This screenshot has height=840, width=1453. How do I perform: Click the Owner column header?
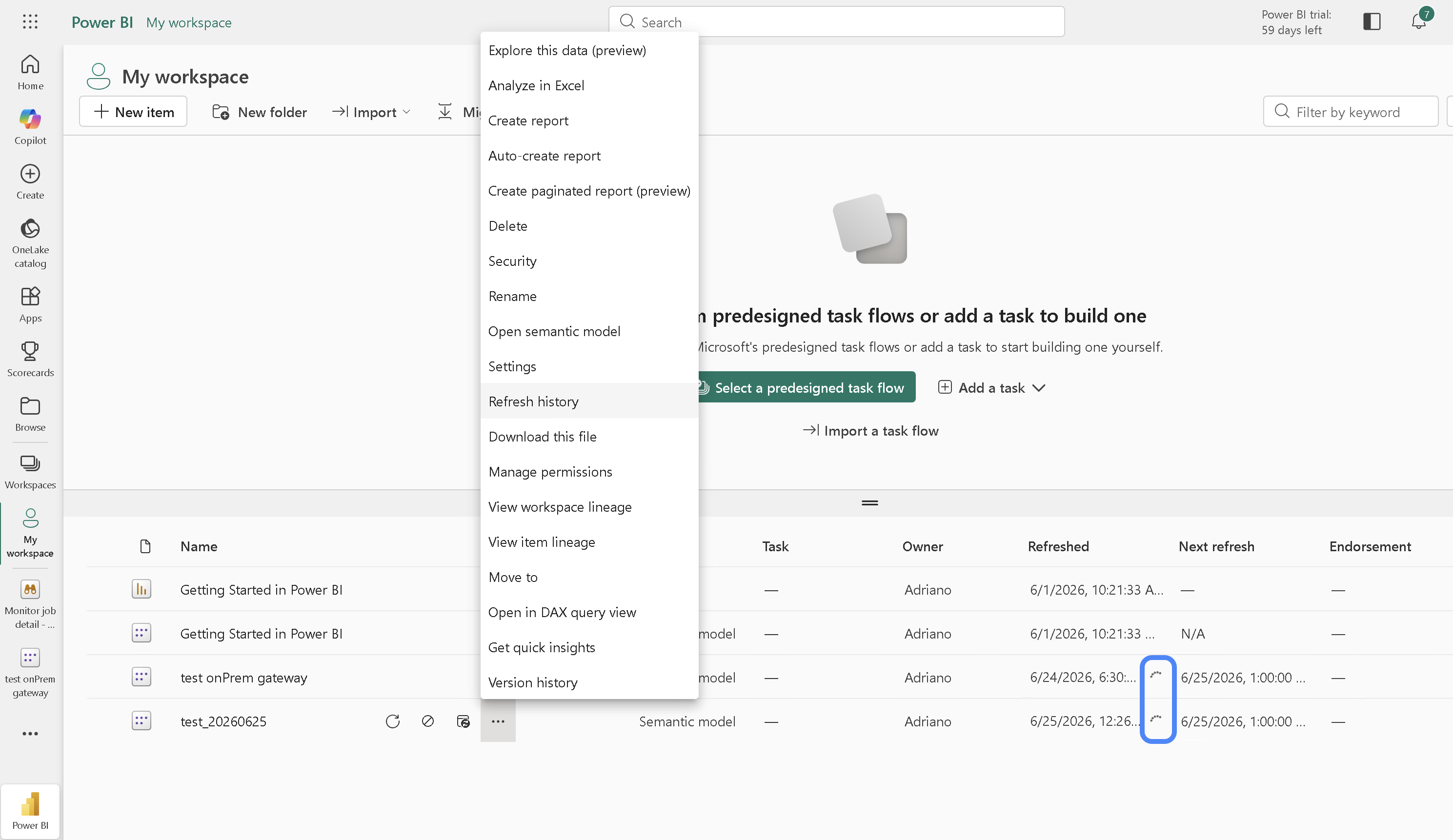pyautogui.click(x=923, y=546)
